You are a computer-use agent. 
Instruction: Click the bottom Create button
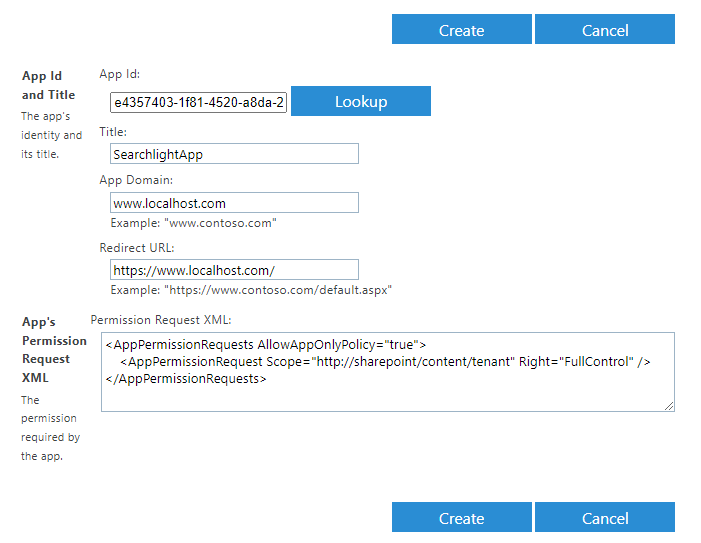click(x=461, y=517)
